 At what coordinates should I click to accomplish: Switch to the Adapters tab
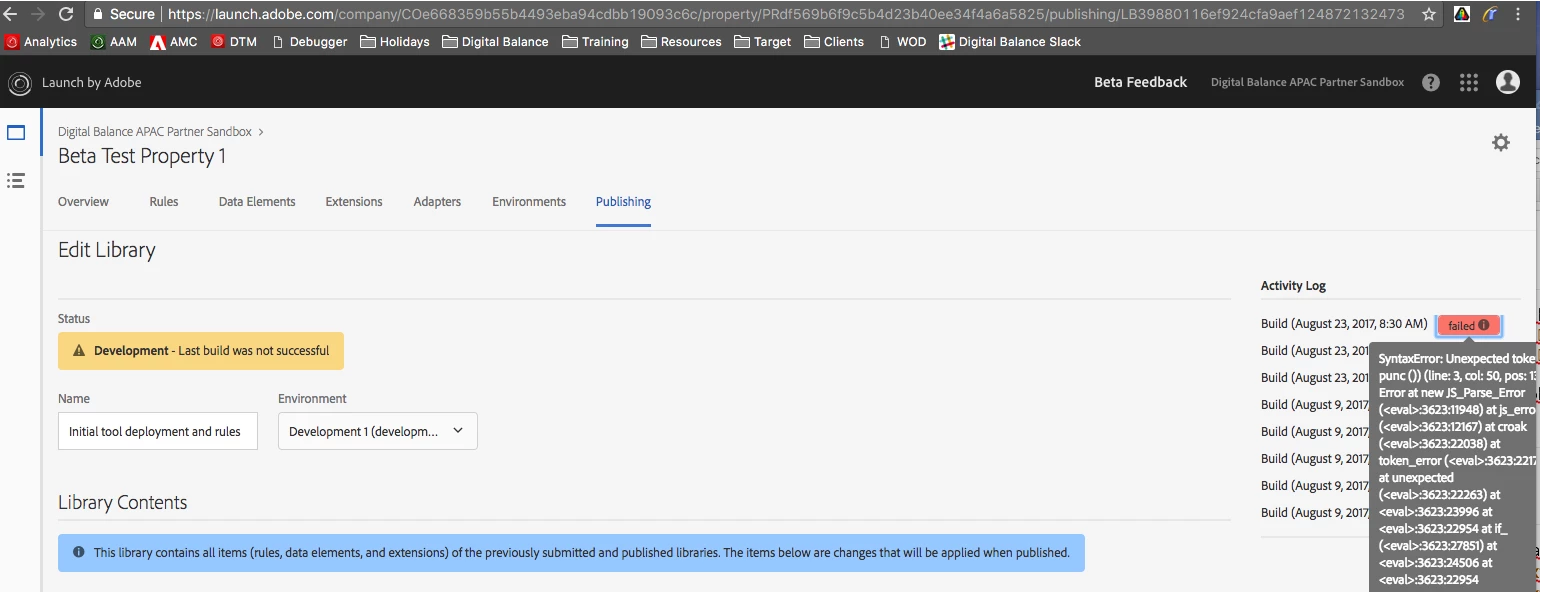[437, 201]
